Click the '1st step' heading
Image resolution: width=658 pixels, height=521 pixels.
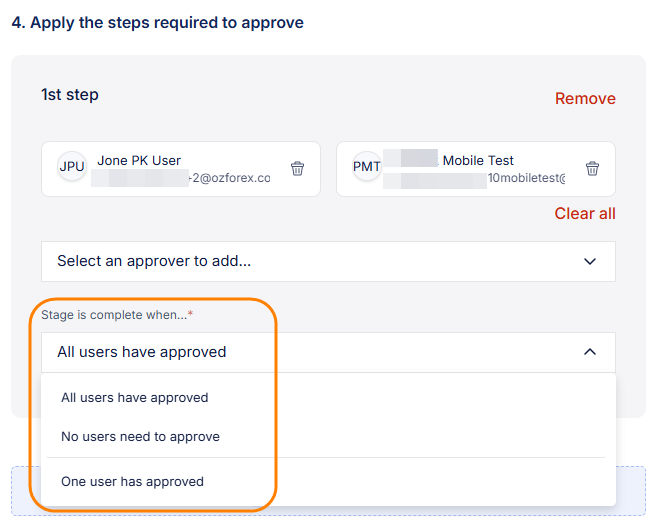point(70,95)
